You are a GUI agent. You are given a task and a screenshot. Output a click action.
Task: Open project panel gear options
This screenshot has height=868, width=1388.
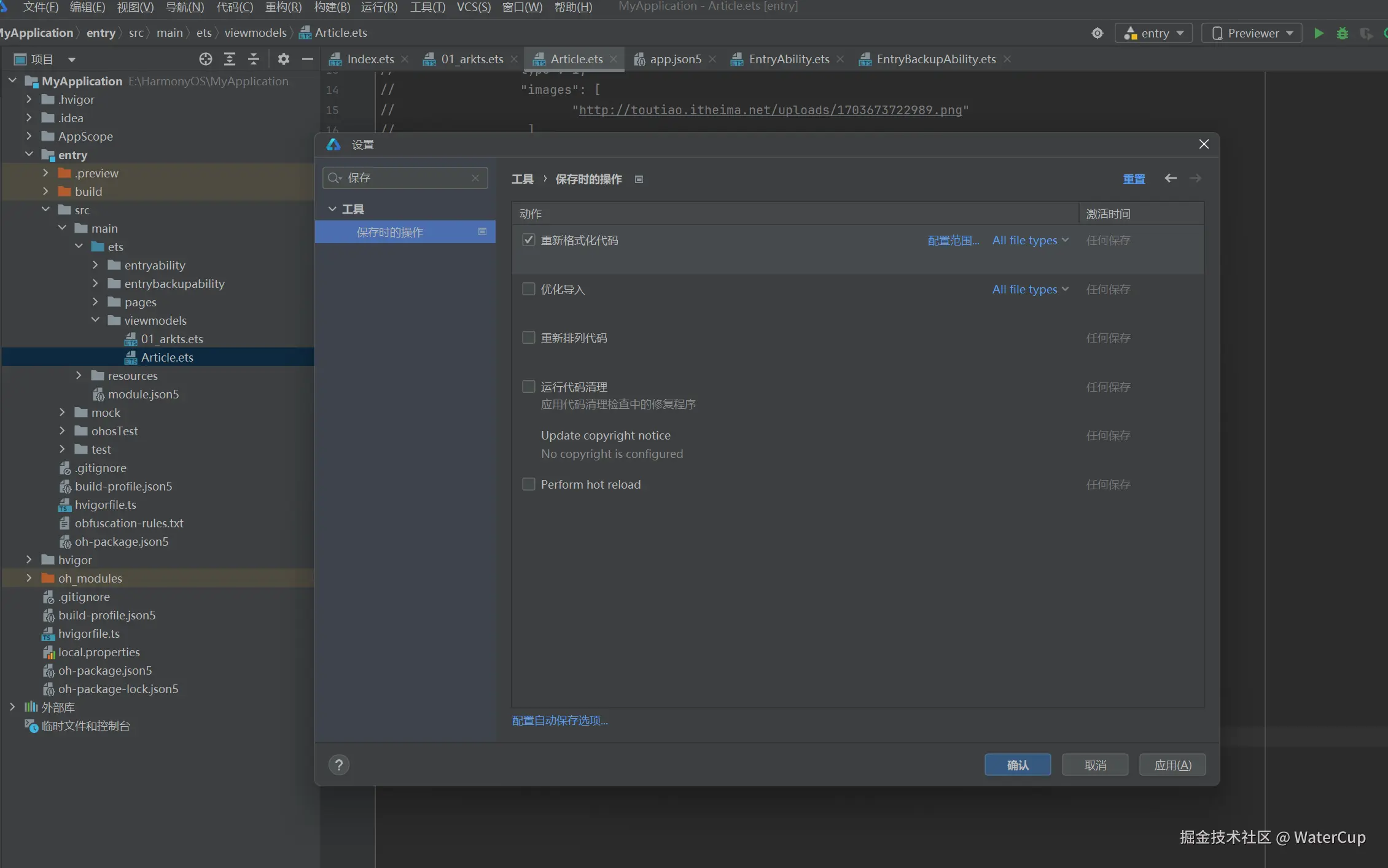point(283,59)
